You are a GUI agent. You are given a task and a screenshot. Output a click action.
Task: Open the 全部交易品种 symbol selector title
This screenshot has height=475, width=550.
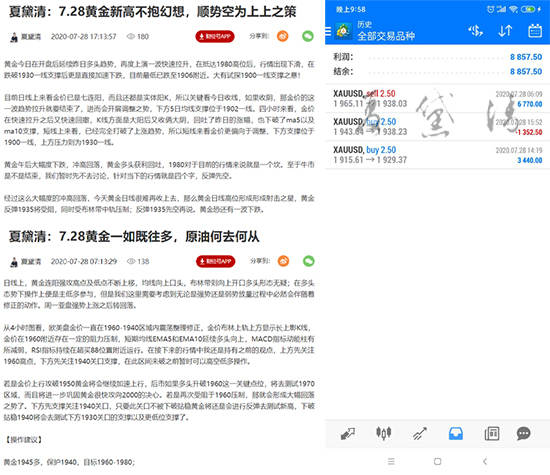point(386,36)
